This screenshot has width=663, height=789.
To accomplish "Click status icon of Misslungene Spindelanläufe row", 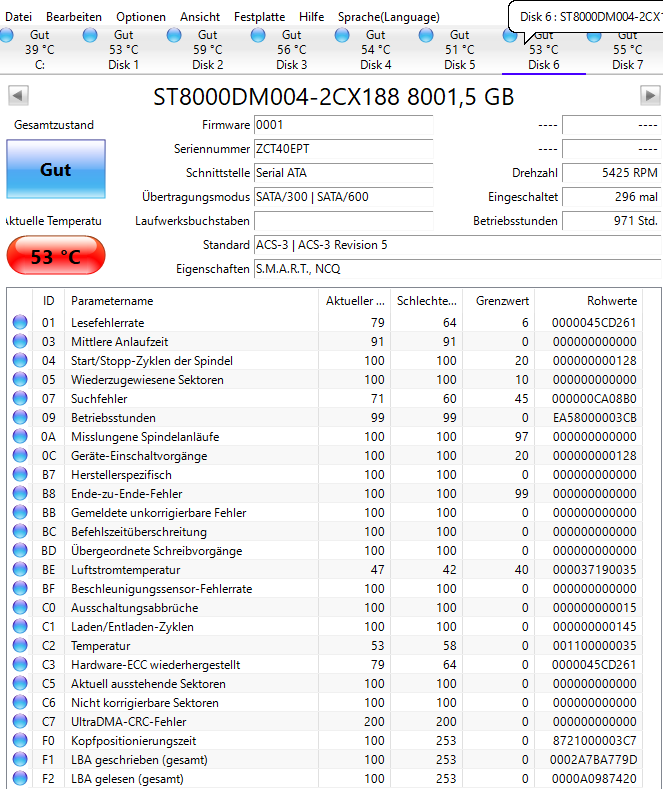I will click(20, 436).
